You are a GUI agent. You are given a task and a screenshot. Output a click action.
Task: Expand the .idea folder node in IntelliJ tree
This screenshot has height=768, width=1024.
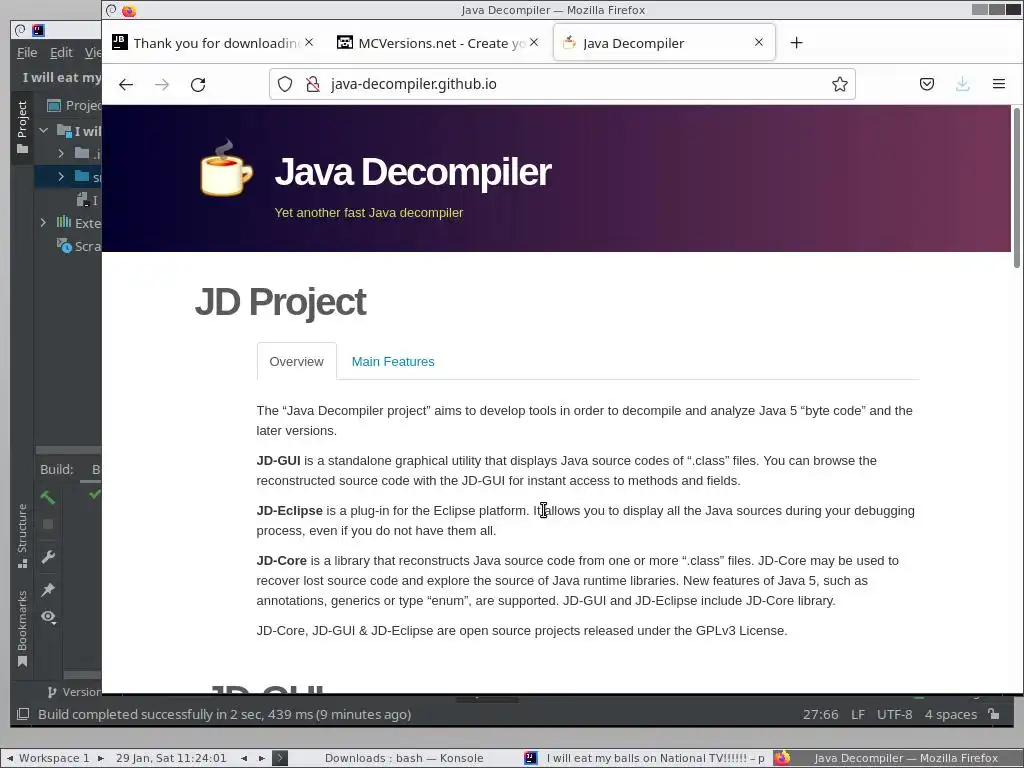(x=61, y=153)
